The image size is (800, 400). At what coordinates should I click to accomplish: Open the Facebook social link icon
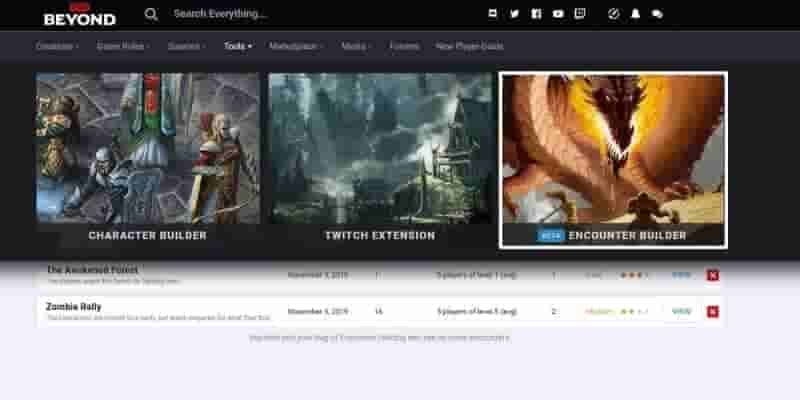[x=536, y=14]
